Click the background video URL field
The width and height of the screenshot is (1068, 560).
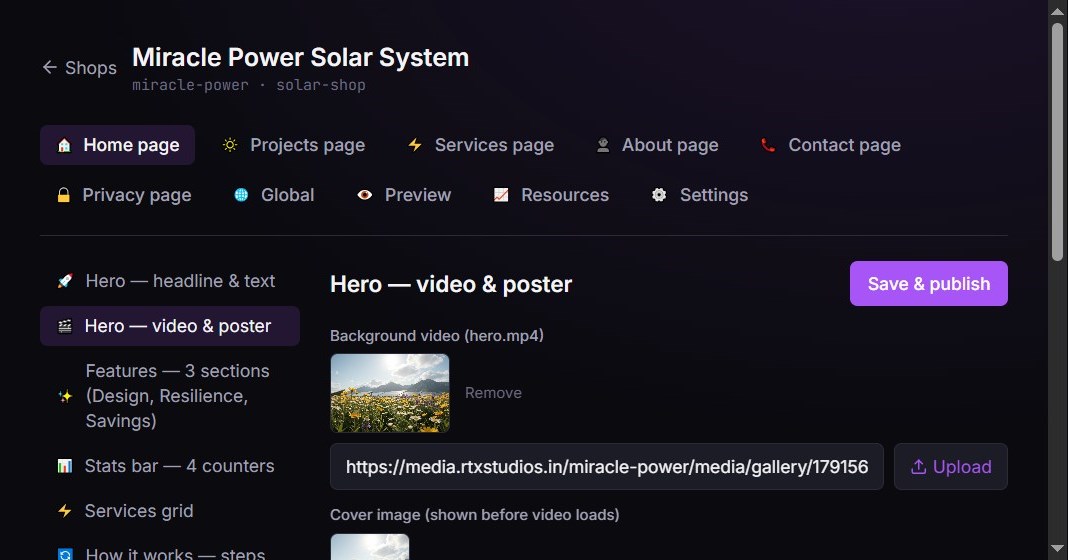coord(606,467)
